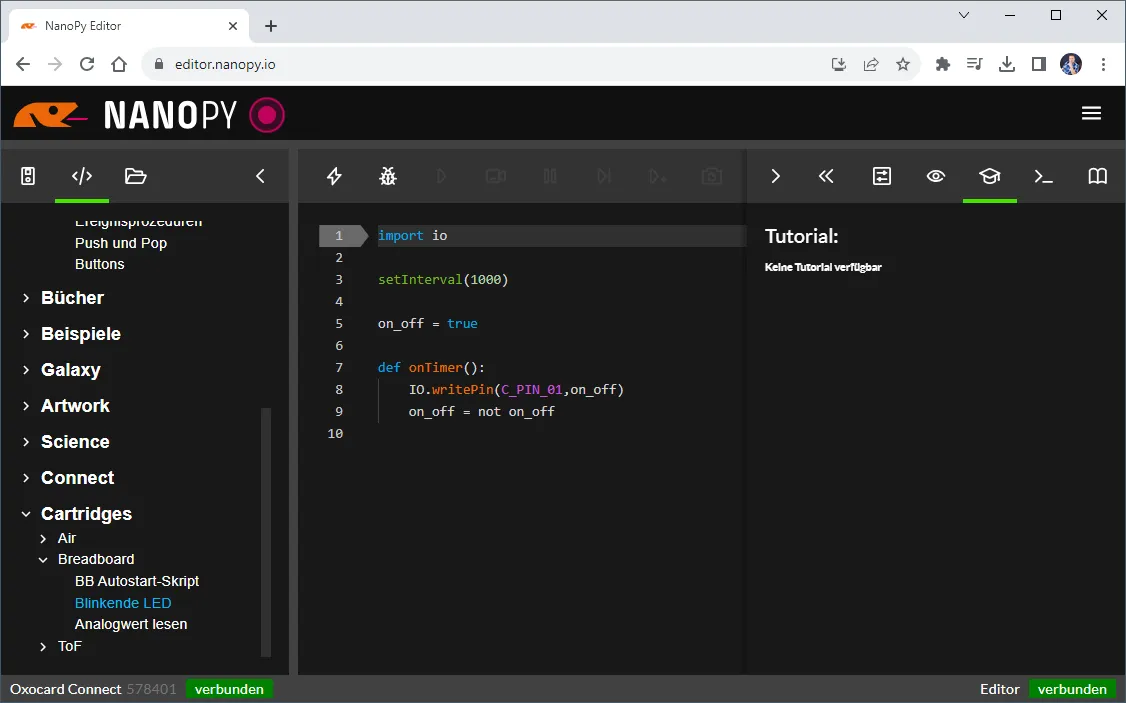Open the hamburger menu in NanoPy header
The image size is (1126, 703).
(x=1091, y=114)
